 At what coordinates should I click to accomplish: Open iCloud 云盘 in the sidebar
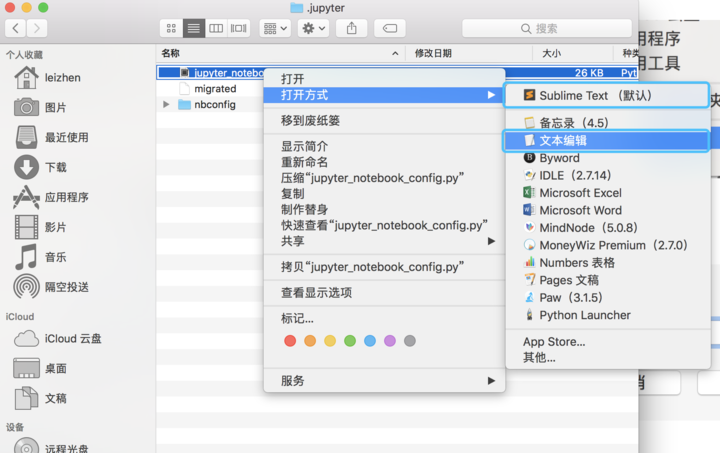58,339
